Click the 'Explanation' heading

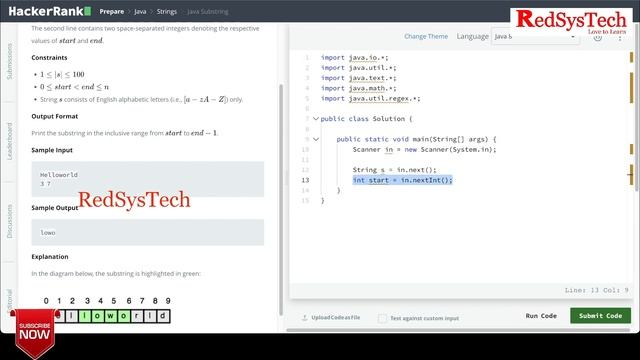coord(50,257)
